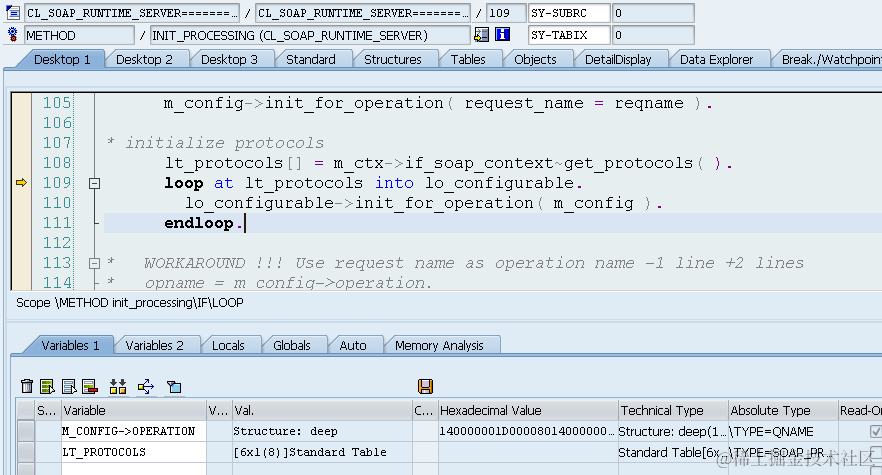Click the gray table icon in variables toolbar
The image size is (882, 475).
pos(69,386)
